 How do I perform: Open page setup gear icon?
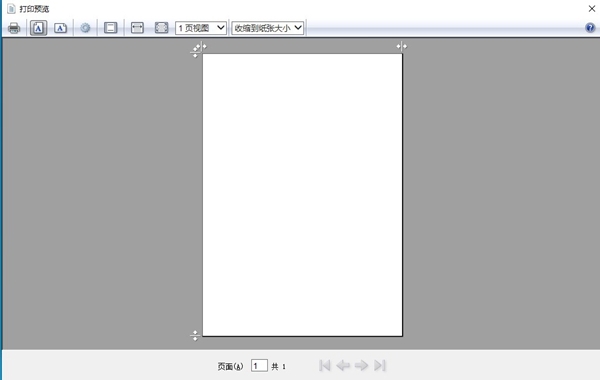[x=85, y=28]
